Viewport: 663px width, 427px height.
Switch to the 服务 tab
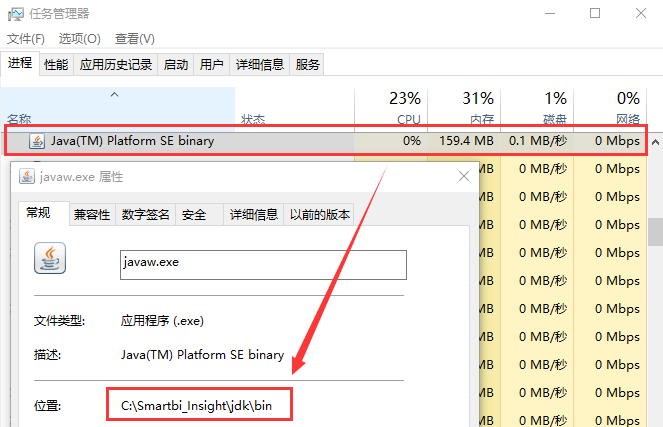(307, 65)
